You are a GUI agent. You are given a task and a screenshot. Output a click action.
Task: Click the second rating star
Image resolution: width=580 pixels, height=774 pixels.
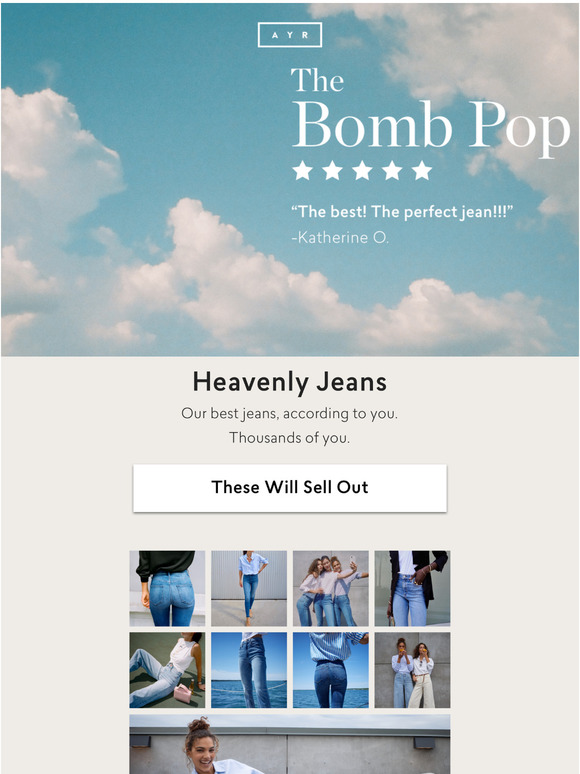(332, 170)
